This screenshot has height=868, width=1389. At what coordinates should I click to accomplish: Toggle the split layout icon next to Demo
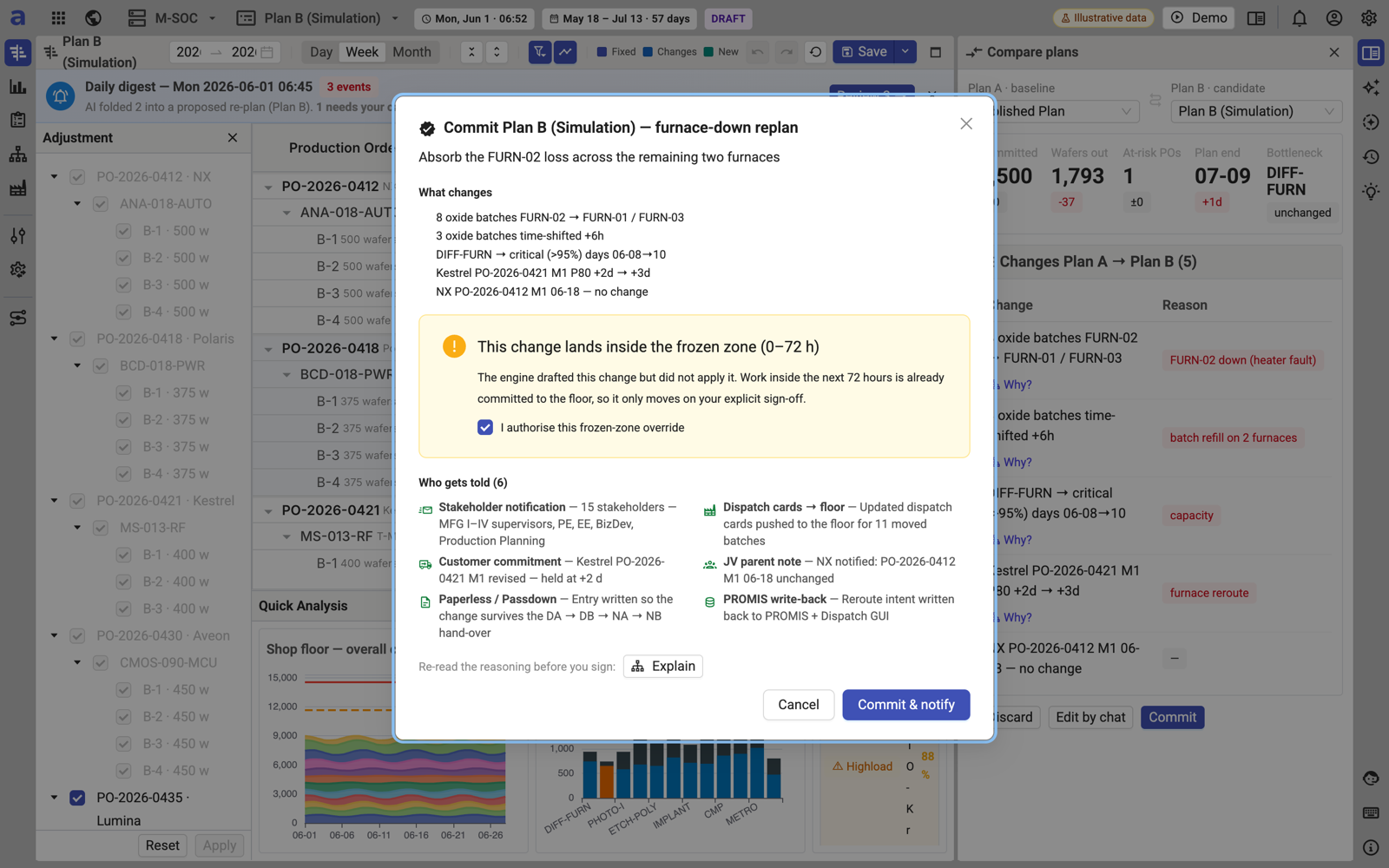click(1256, 18)
